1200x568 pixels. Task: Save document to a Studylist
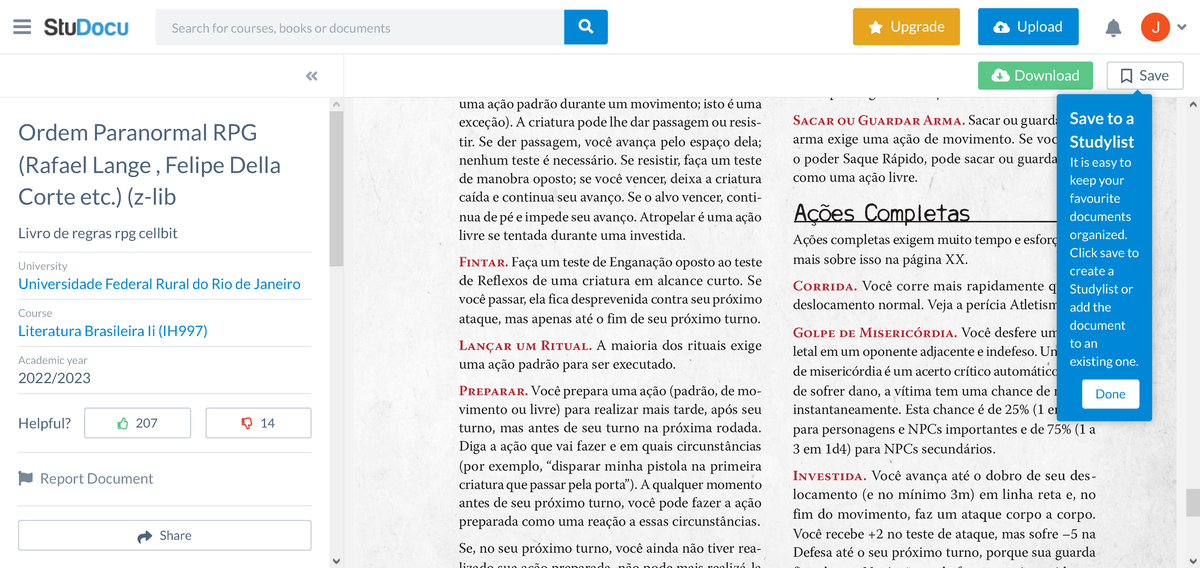coord(1145,75)
